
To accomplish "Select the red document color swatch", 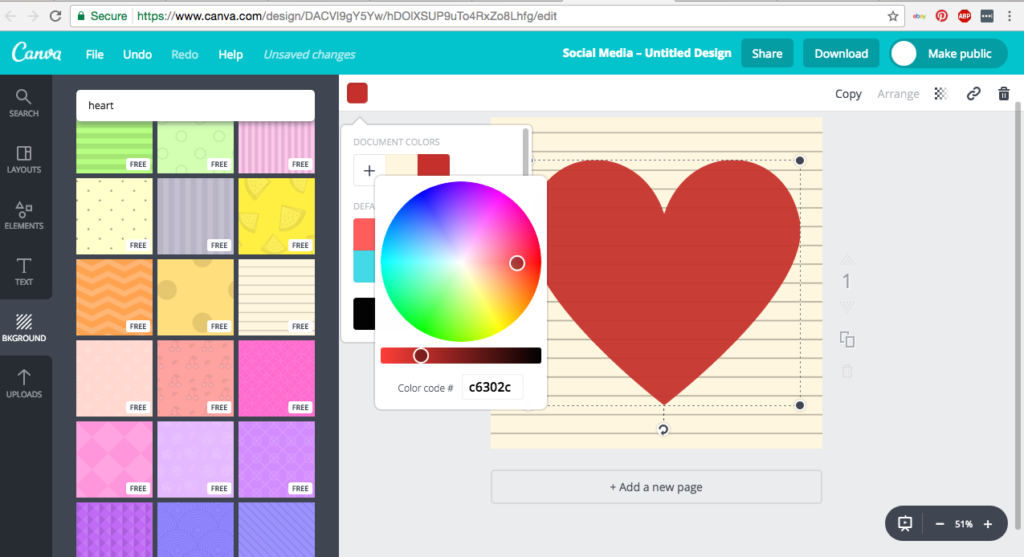I will (434, 165).
